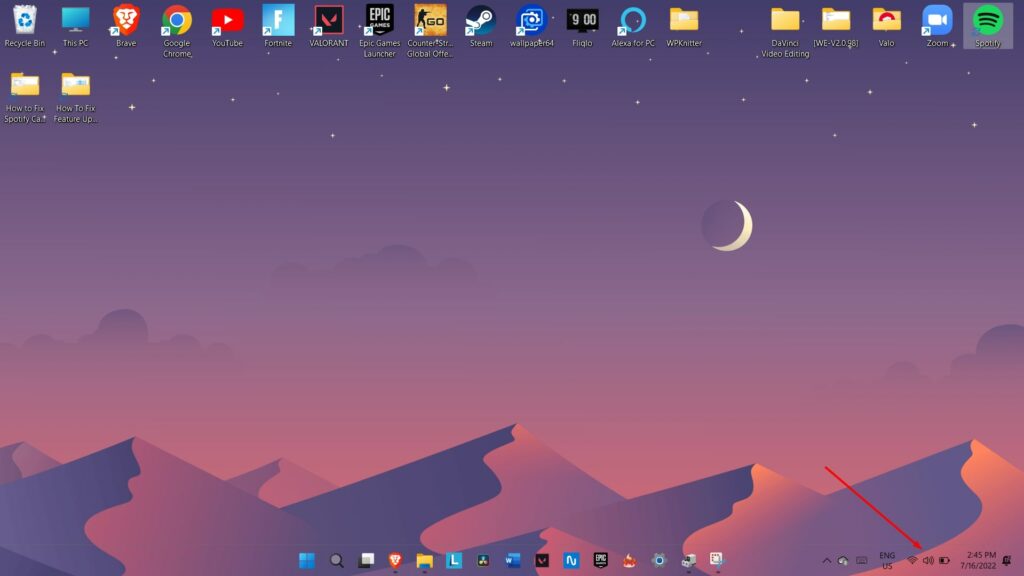Select the Counter-Strike Global Offensive icon
Image resolution: width=1024 pixels, height=576 pixels.
(430, 21)
